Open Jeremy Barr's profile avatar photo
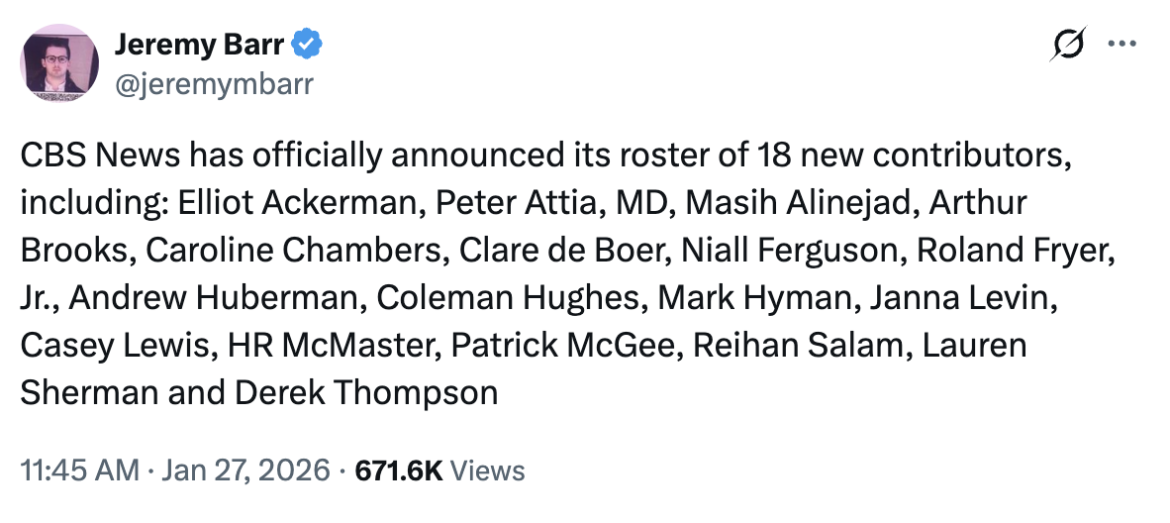Viewport: 1170px width, 523px height. click(x=60, y=63)
